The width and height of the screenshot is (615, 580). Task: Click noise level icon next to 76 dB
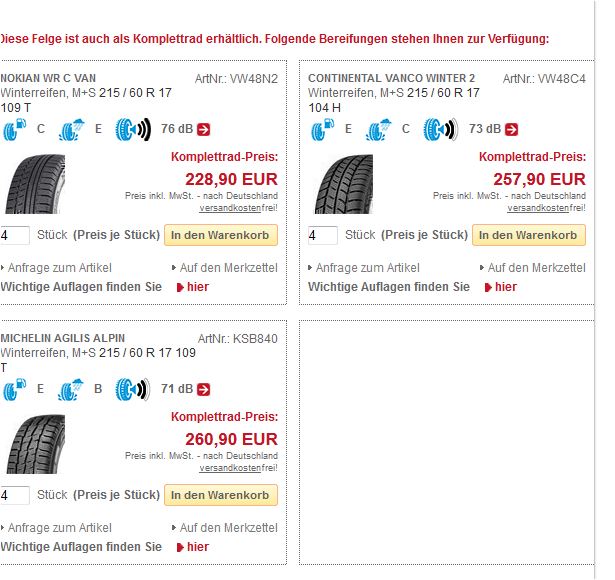[x=132, y=128]
